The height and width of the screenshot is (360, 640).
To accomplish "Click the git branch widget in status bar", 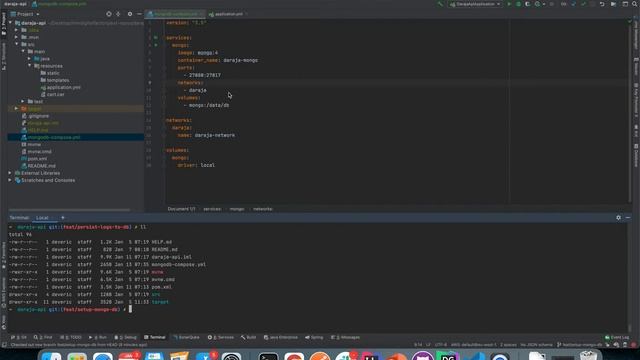I will (580, 345).
